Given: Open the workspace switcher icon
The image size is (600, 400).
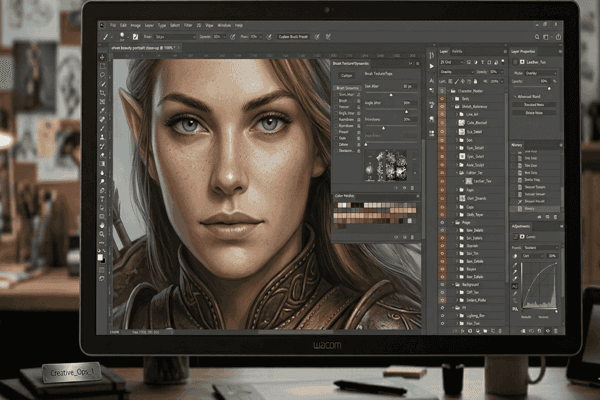Looking at the screenshot, I should [x=546, y=37].
